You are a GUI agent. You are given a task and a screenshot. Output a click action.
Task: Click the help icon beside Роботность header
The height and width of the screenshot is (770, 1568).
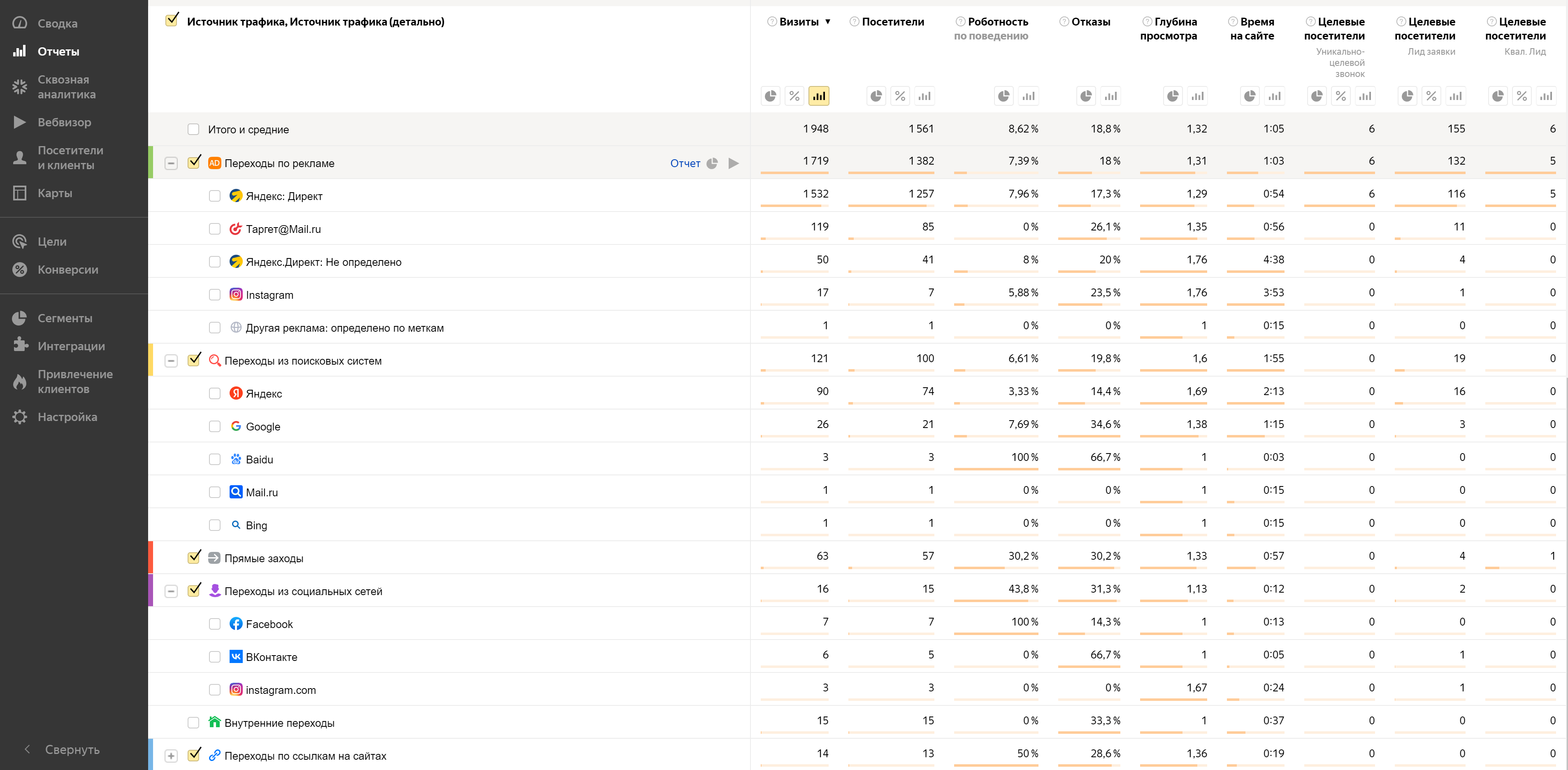(961, 22)
